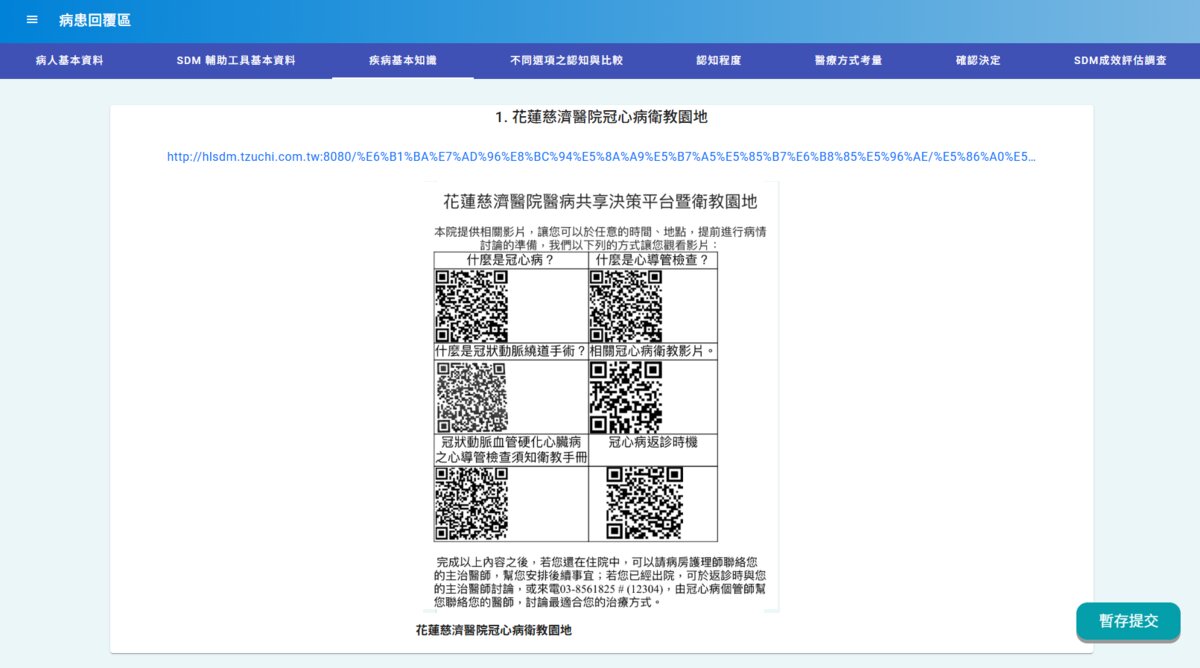The width and height of the screenshot is (1200, 668).
Task: Click the caption 花蓮慈濟醫院冠心病衛教園地 below image
Action: click(x=494, y=631)
